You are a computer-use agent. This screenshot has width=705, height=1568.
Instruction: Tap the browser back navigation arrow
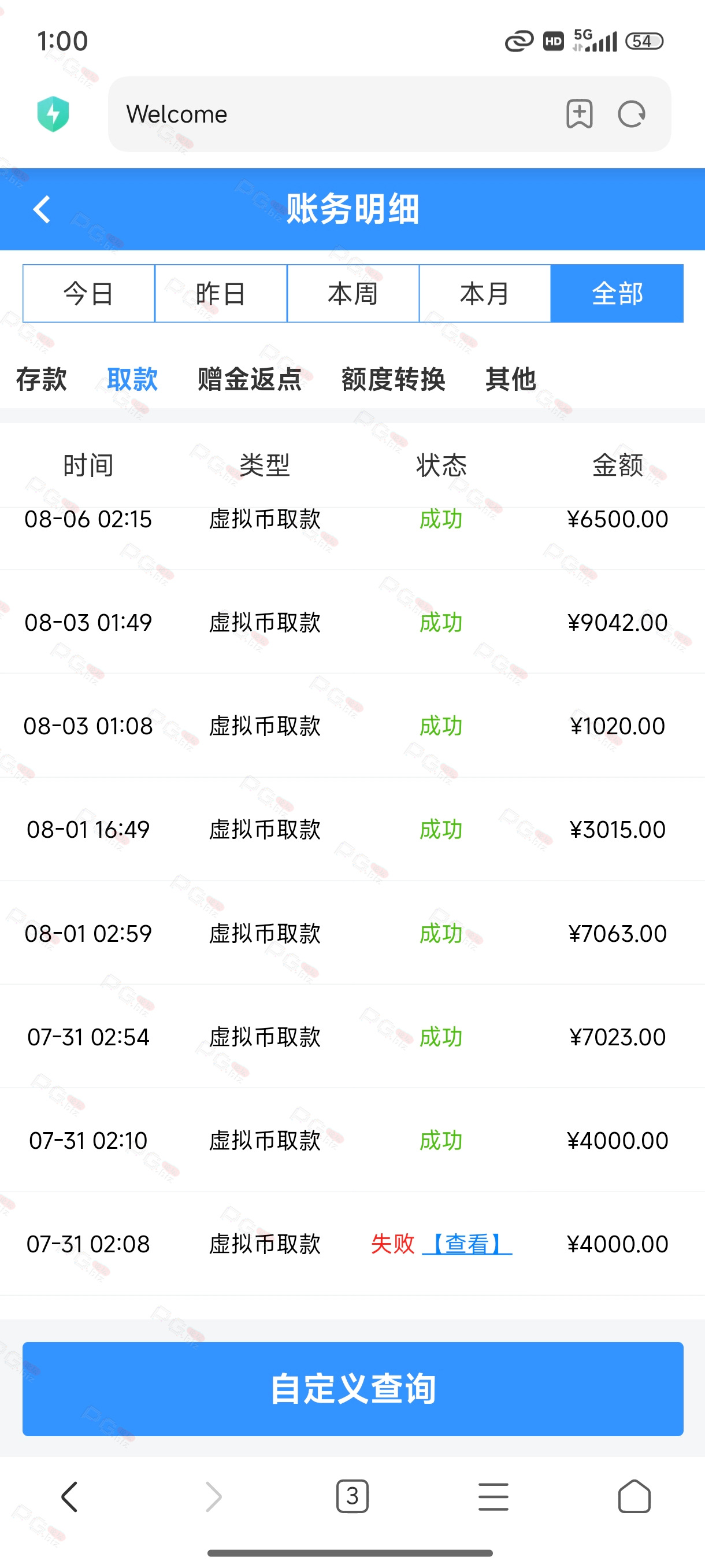(x=70, y=1497)
